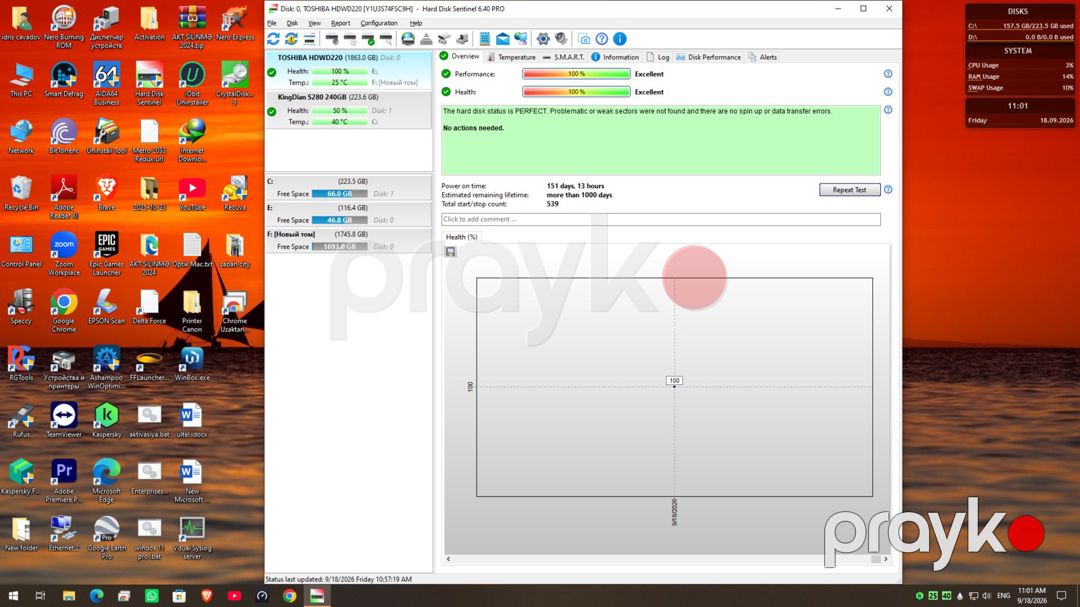Open WhatsApp from the taskbar
The image size is (1080, 607).
point(152,595)
